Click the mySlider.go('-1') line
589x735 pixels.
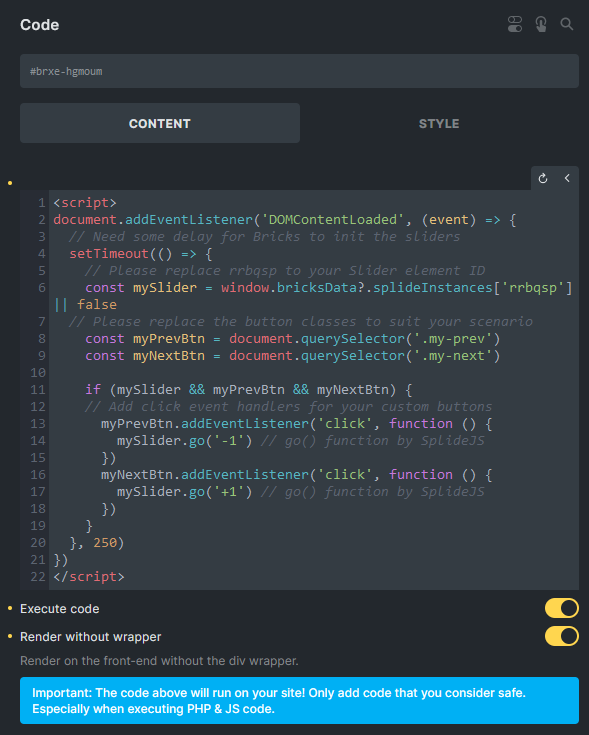[300, 441]
